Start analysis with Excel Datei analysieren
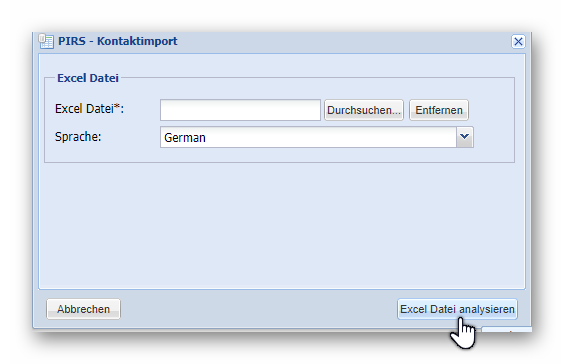The width and height of the screenshot is (564, 364). (x=457, y=309)
